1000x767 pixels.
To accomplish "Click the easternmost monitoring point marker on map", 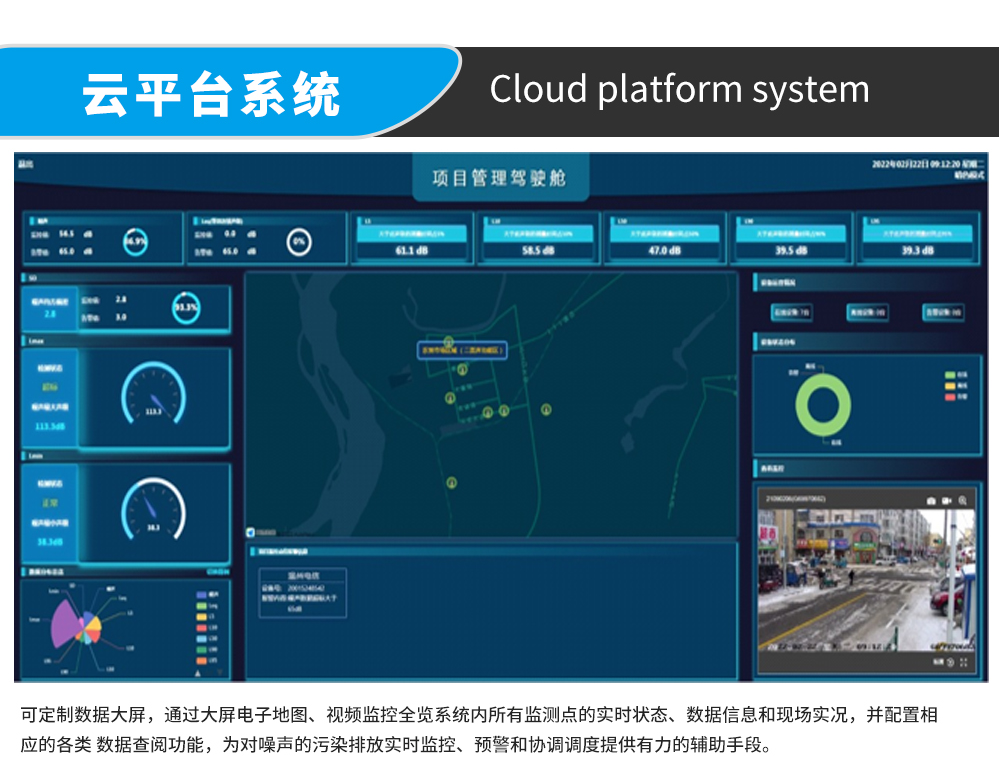I will [546, 409].
